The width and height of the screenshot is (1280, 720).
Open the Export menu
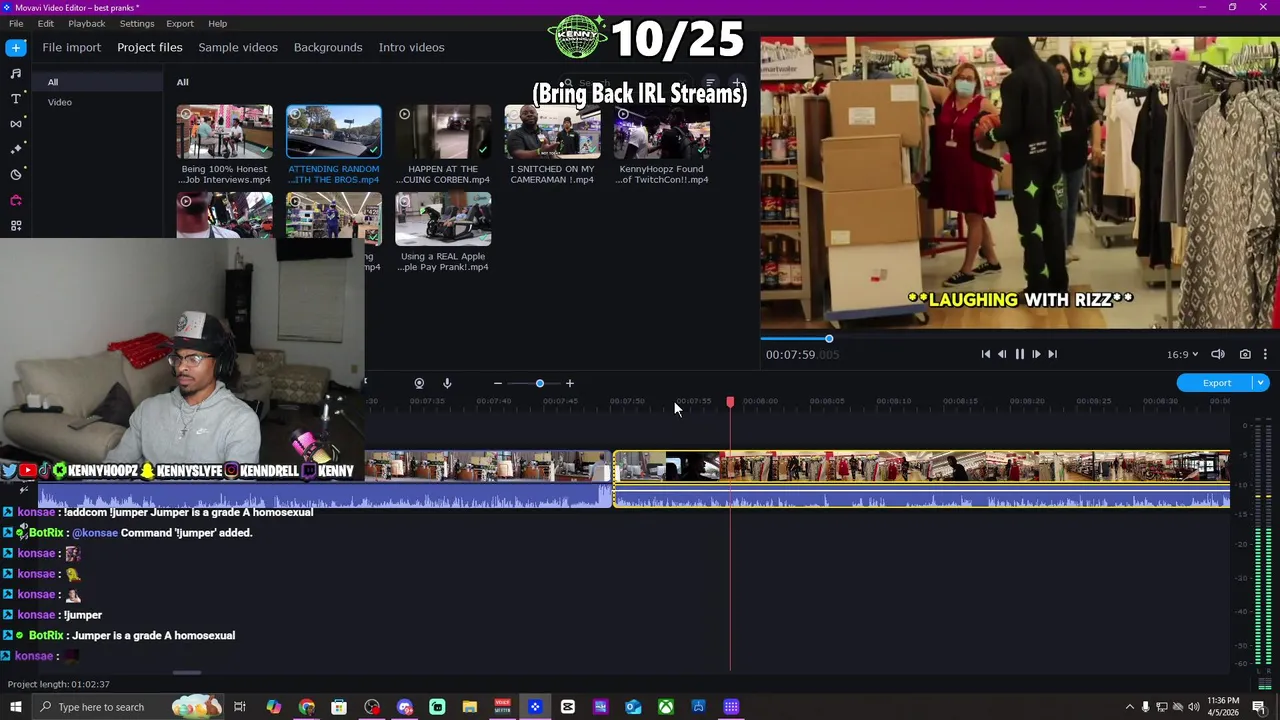180,23
